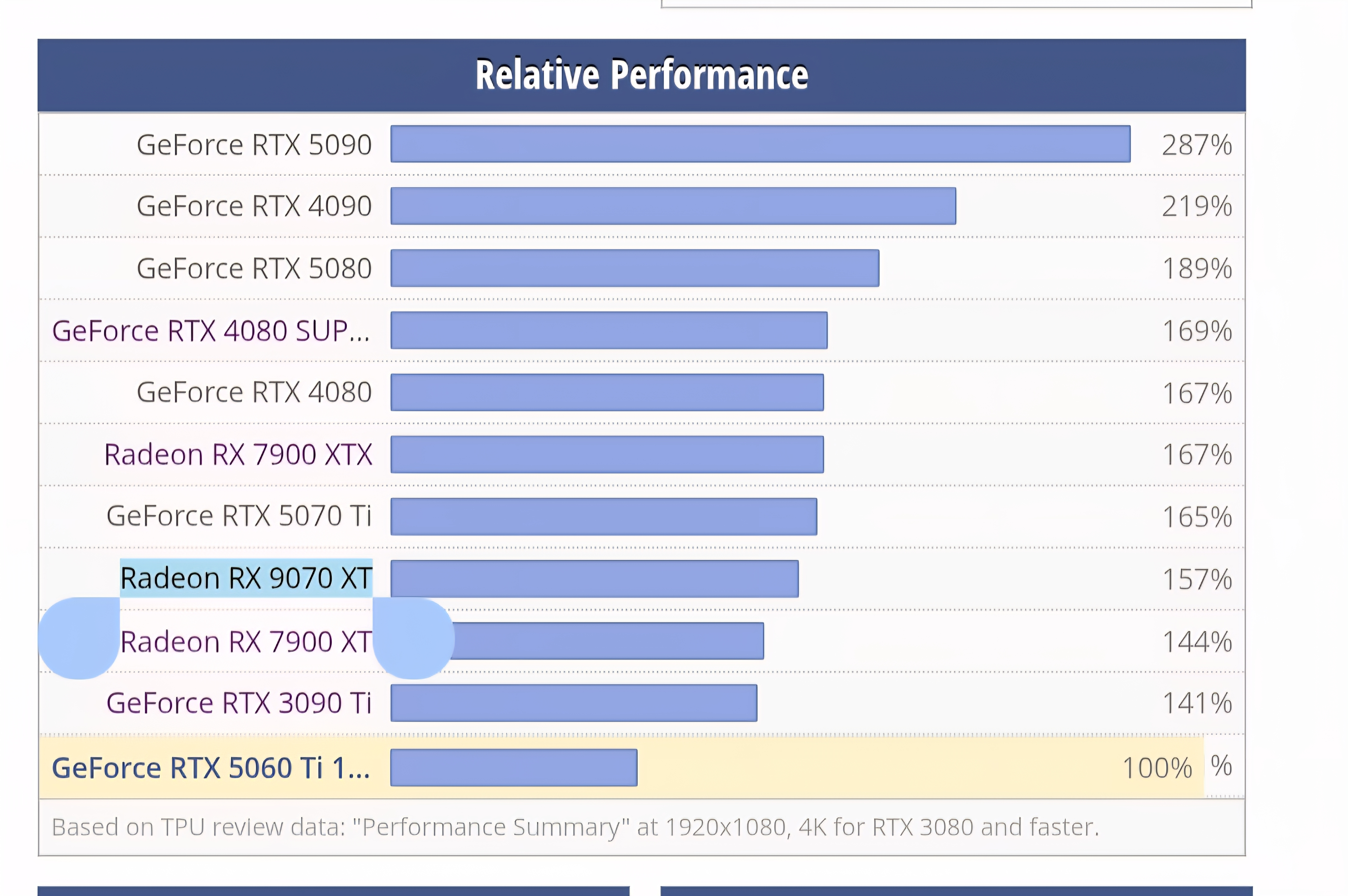Screen dimensions: 1348x896
Task: Open the GeForce RTX 5070 Ti link
Action: (239, 516)
